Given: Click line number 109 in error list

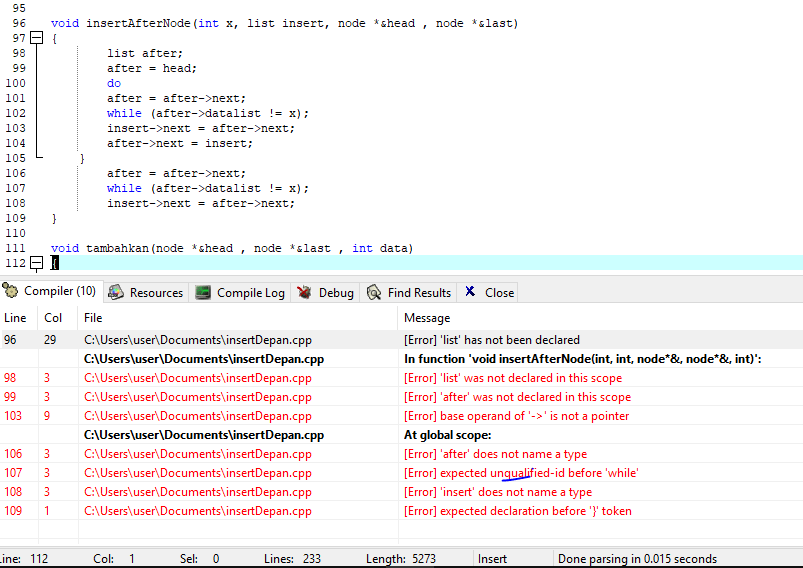Looking at the screenshot, I should click(x=13, y=511).
